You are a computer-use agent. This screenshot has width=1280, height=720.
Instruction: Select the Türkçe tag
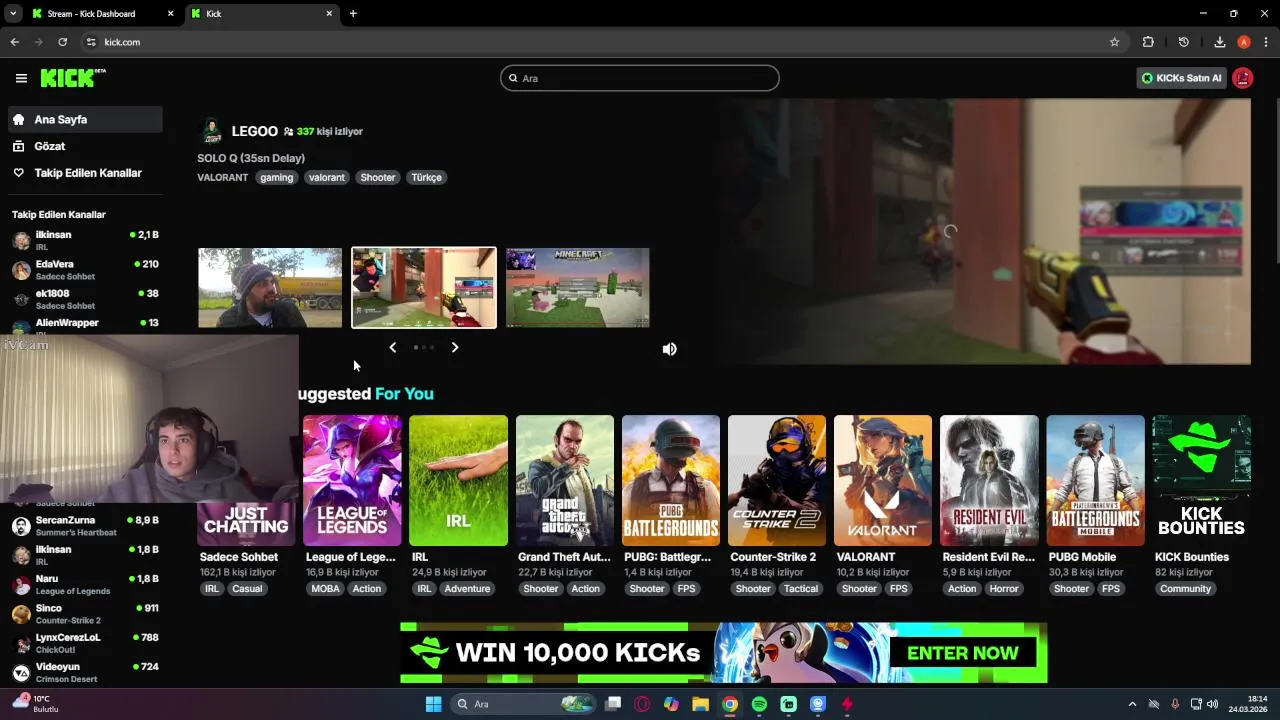(x=426, y=177)
